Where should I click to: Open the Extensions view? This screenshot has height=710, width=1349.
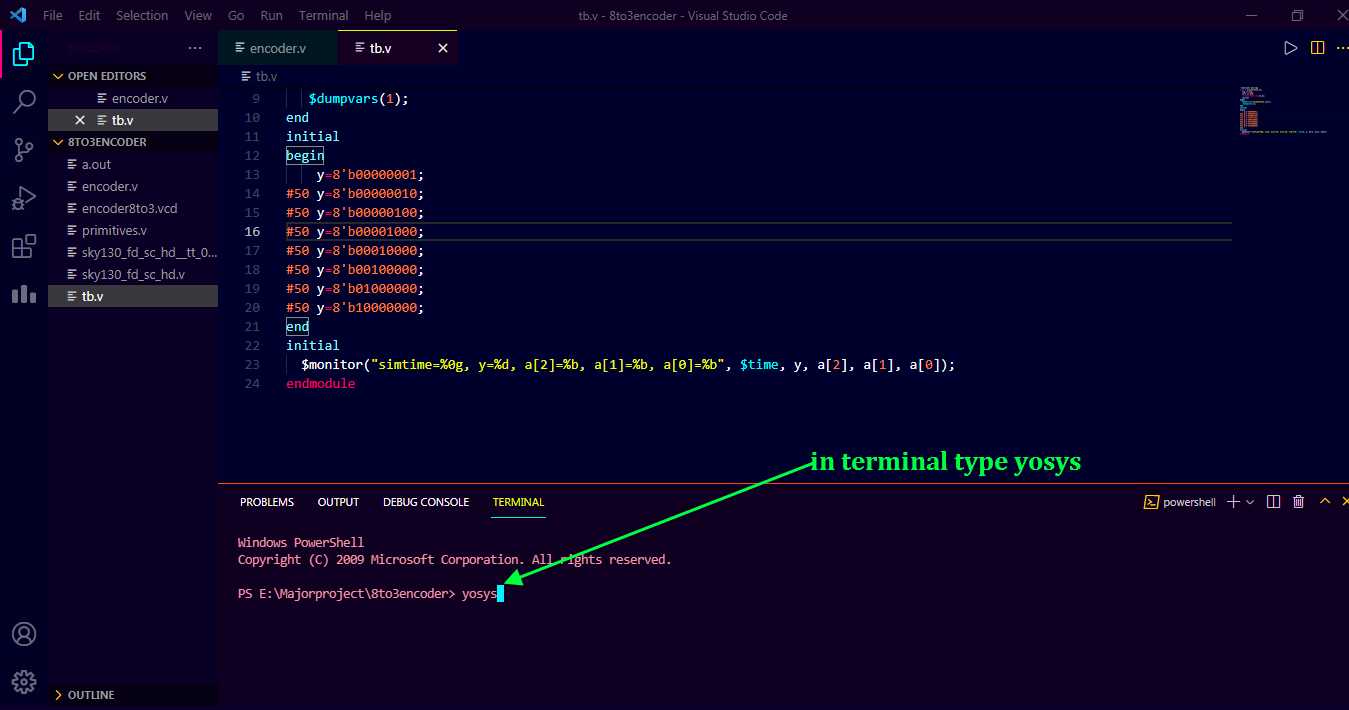[24, 246]
